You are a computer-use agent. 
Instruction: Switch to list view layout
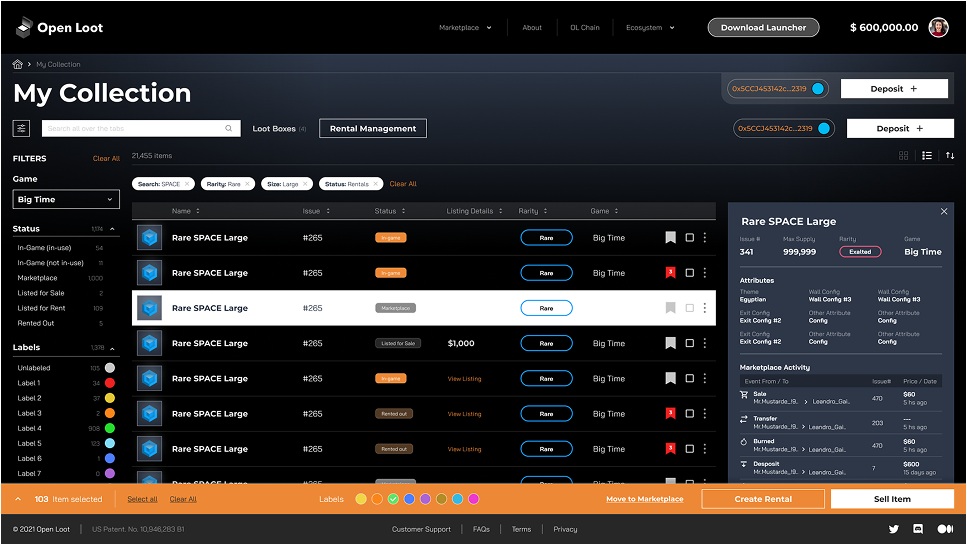(x=927, y=155)
